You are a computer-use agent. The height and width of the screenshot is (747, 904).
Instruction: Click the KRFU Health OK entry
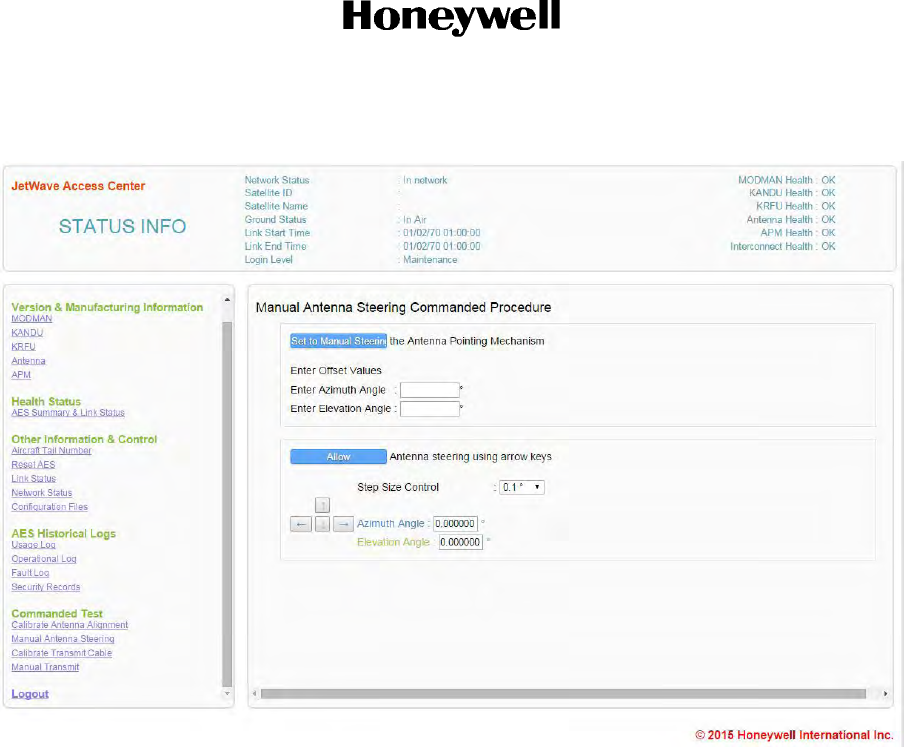(796, 206)
